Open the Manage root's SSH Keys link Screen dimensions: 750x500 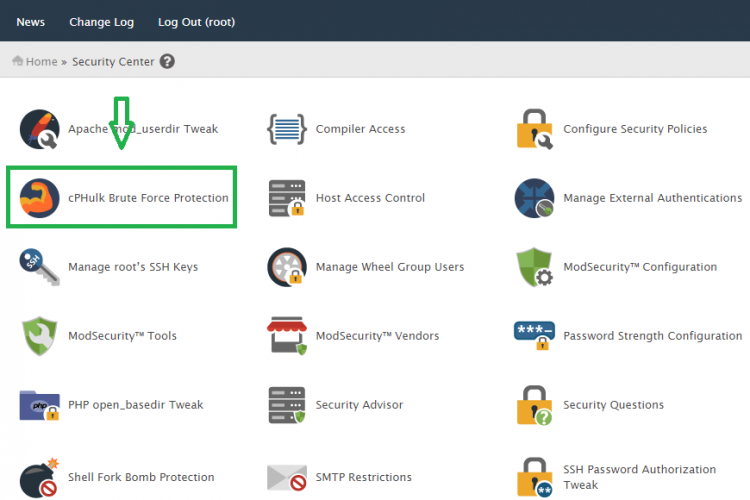pyautogui.click(x=133, y=267)
